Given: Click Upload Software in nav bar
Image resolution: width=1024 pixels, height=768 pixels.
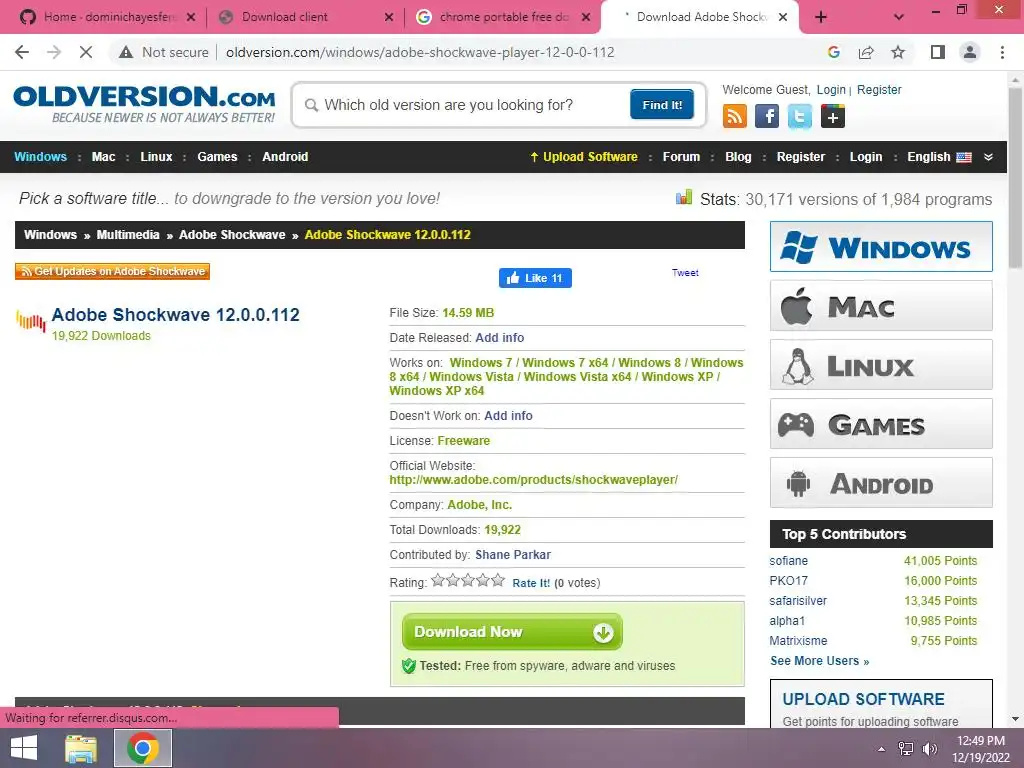Looking at the screenshot, I should tap(584, 157).
